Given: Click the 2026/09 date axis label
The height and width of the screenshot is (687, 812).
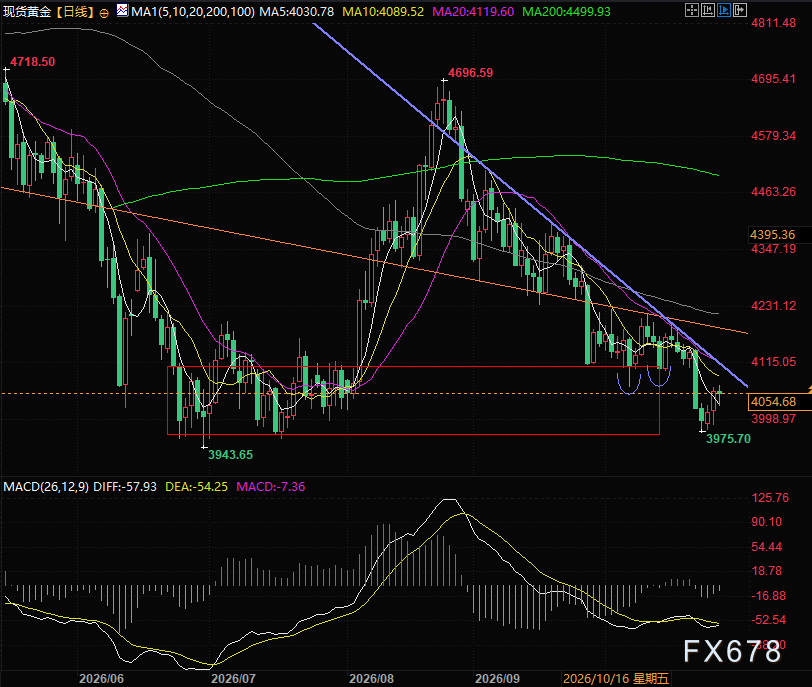Looking at the screenshot, I should (x=498, y=678).
